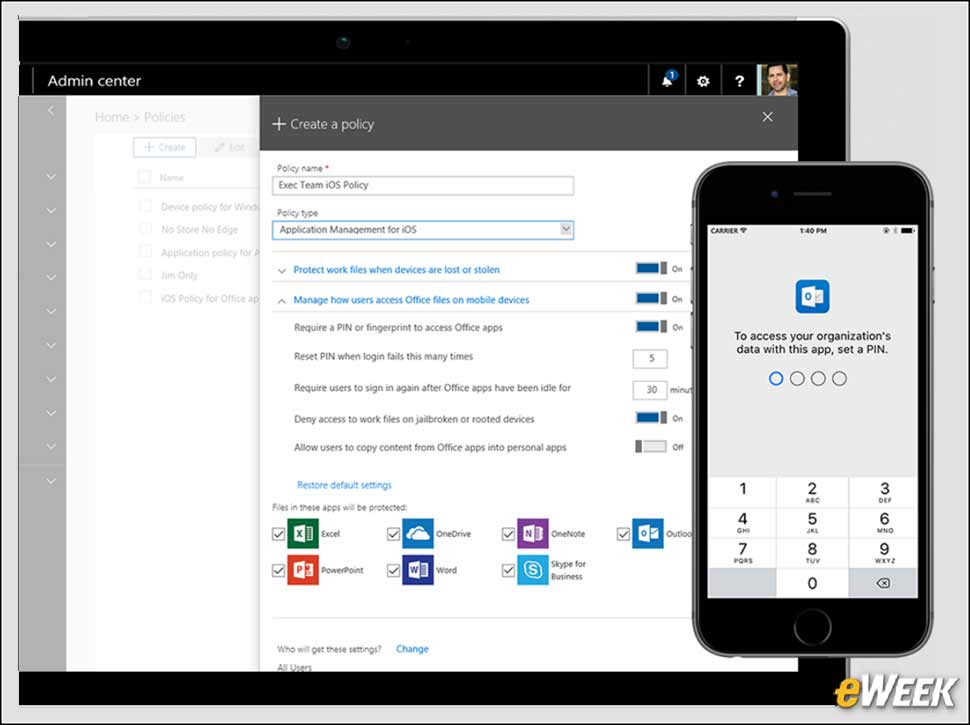This screenshot has height=725, width=970.
Task: Collapse the left navigation with back arrow
Action: pos(51,111)
